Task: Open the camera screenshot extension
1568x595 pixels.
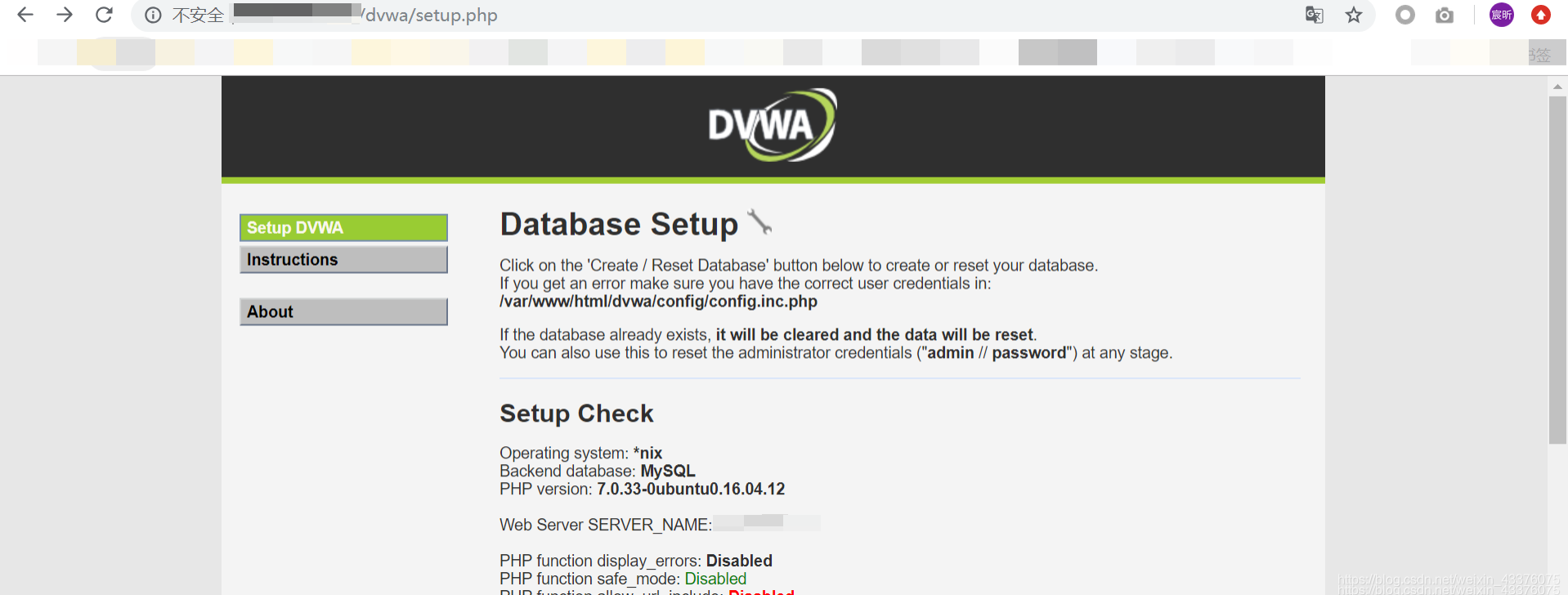Action: coord(1445,15)
